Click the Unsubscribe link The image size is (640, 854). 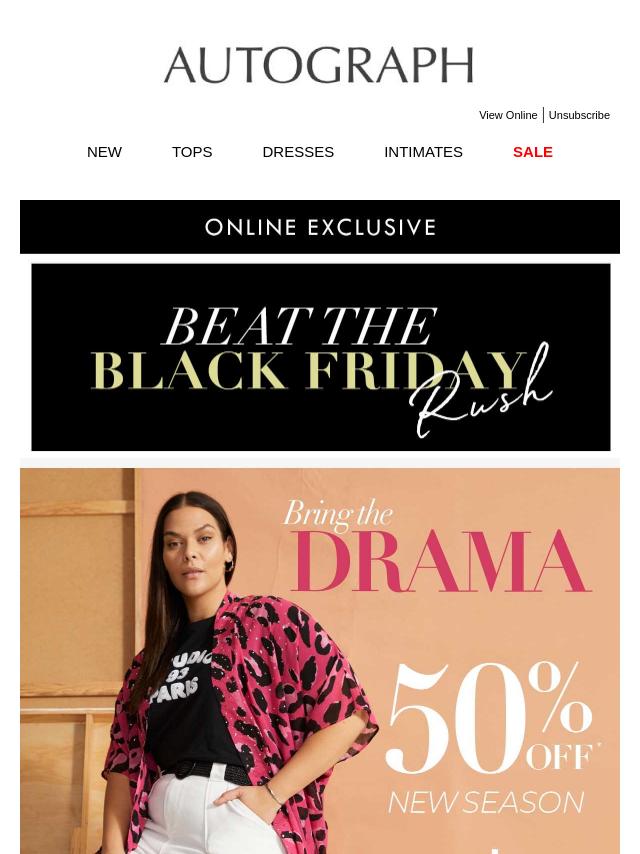(579, 115)
